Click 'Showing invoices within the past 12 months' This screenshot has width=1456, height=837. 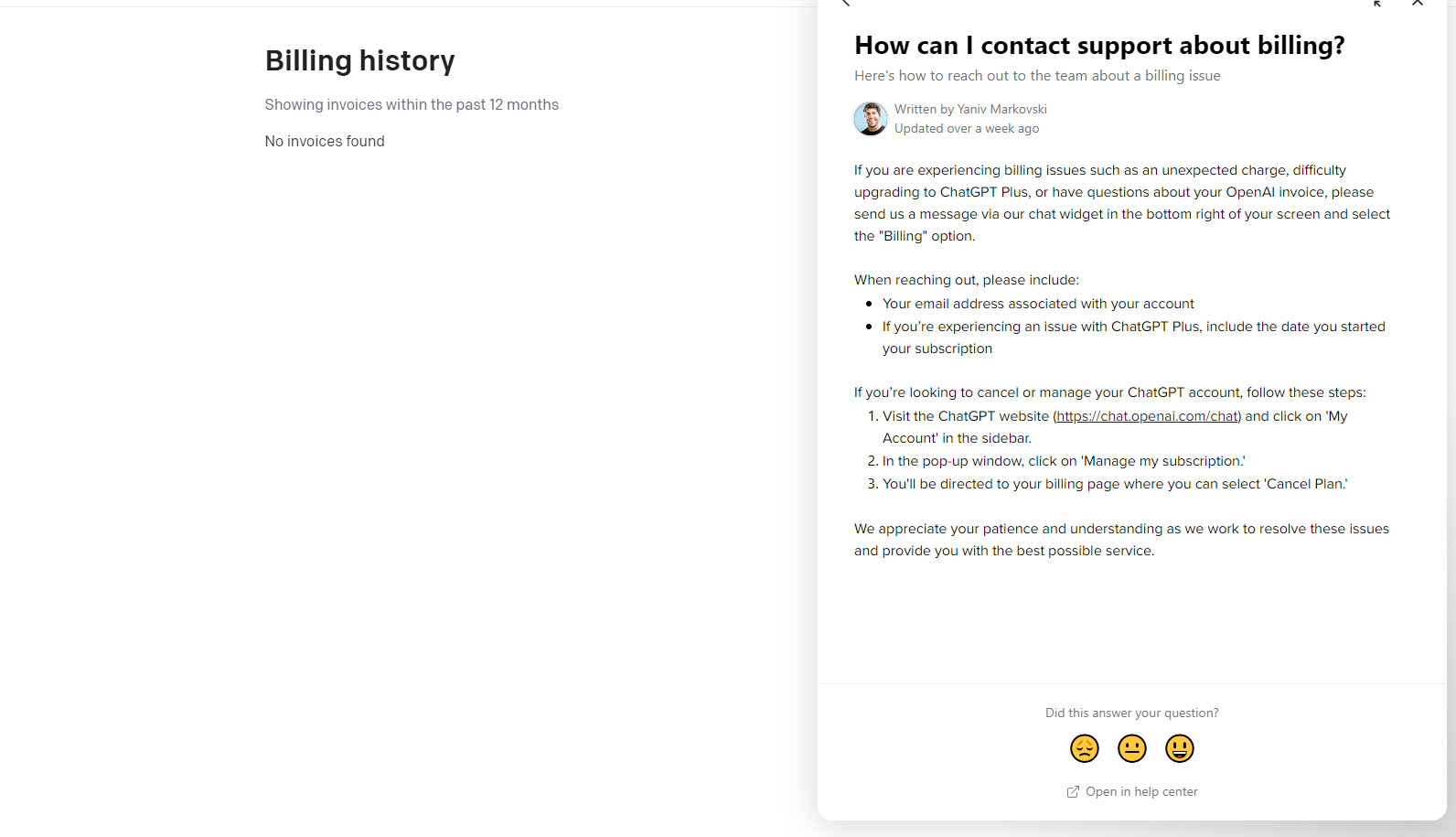pyautogui.click(x=412, y=104)
